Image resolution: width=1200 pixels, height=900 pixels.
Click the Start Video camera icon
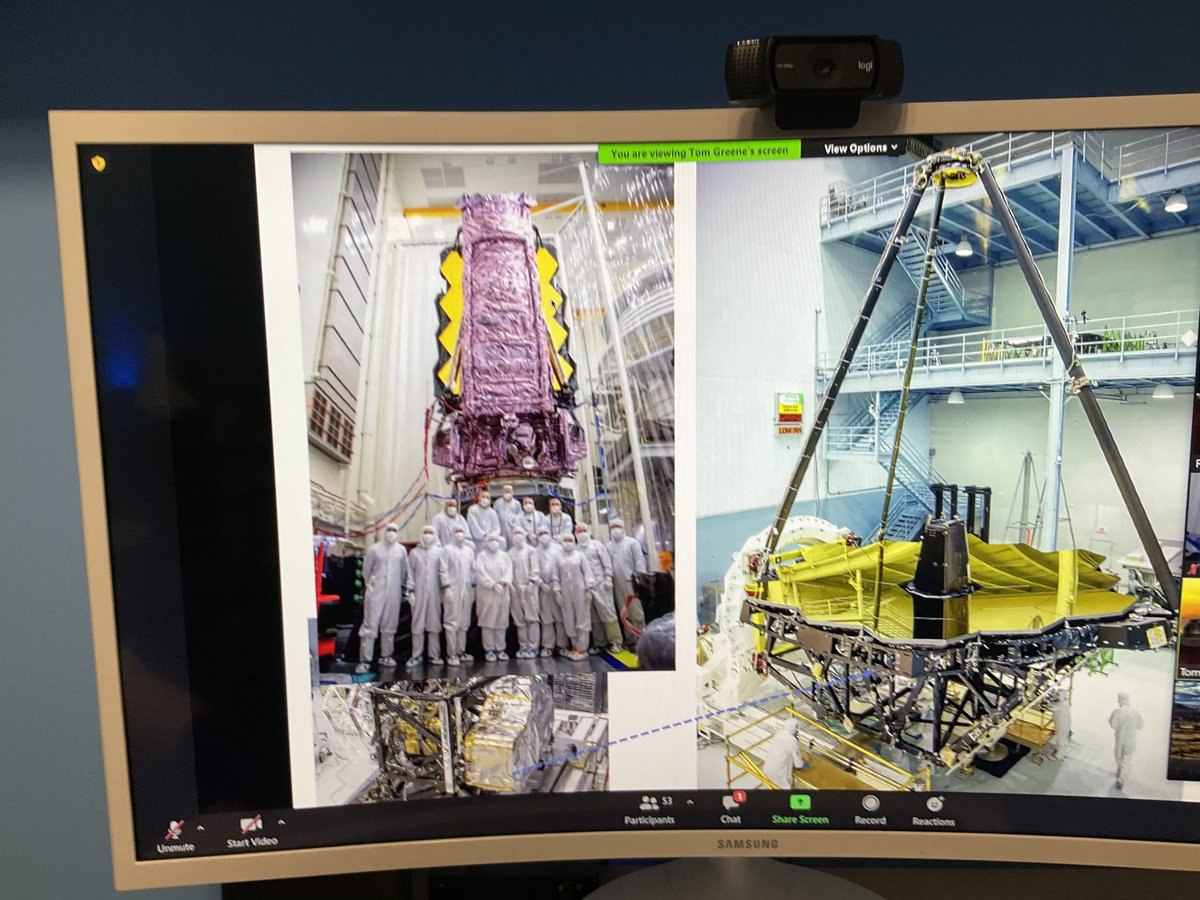[x=251, y=825]
